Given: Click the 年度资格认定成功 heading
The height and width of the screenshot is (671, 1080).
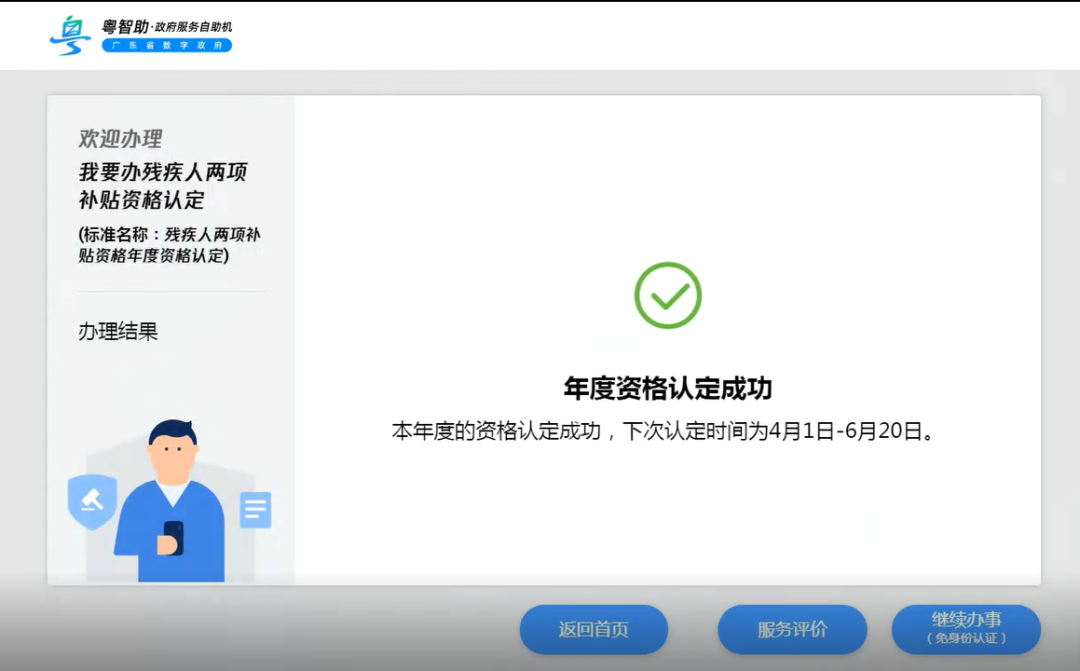Looking at the screenshot, I should (668, 385).
